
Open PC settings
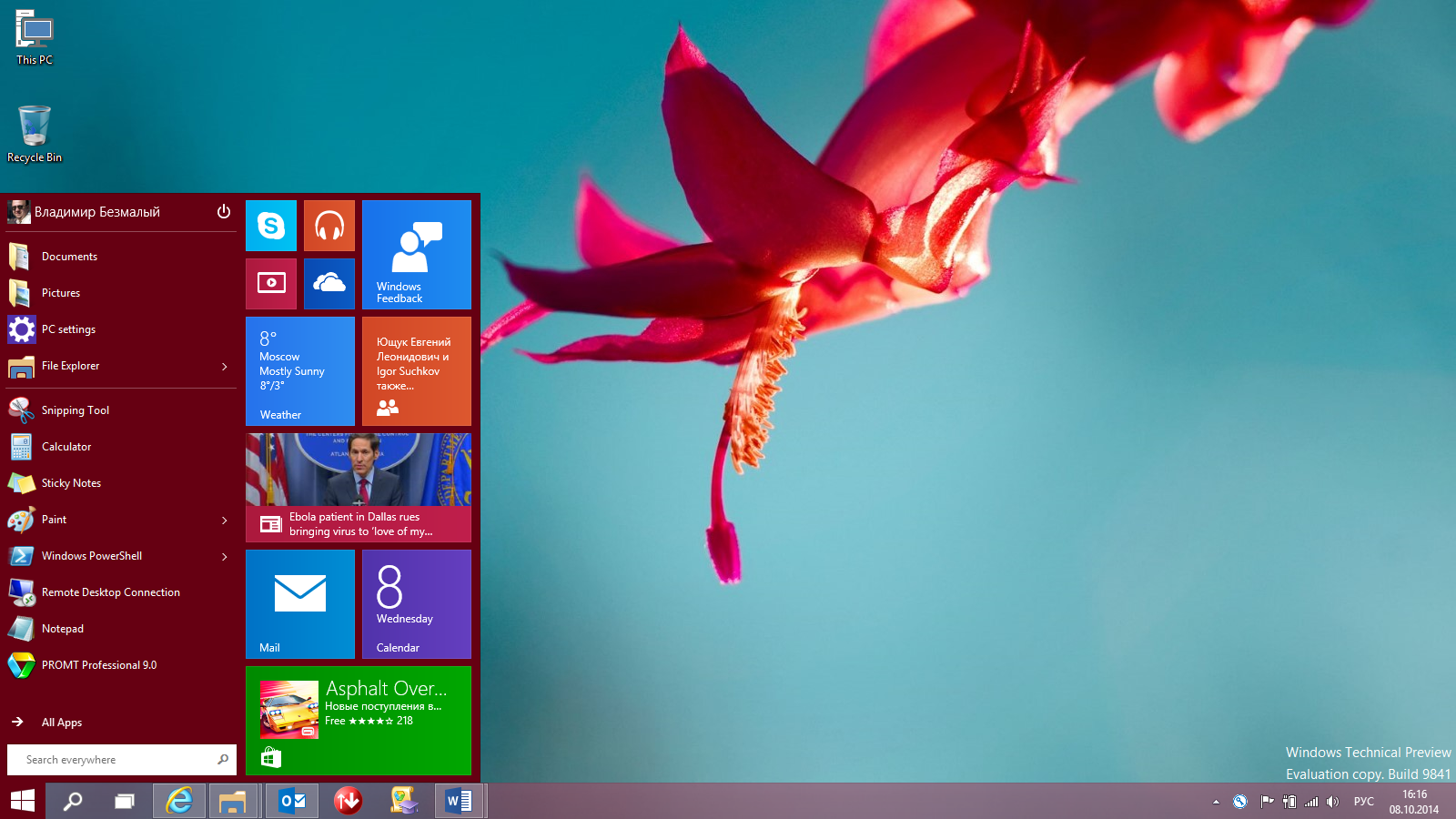[x=122, y=329]
